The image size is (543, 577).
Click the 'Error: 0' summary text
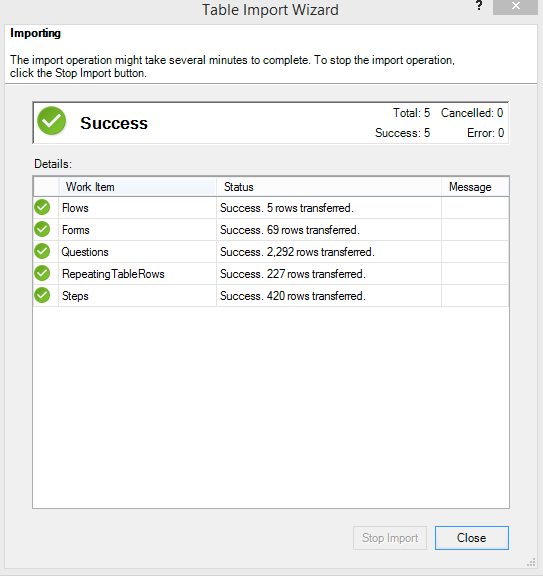485,133
